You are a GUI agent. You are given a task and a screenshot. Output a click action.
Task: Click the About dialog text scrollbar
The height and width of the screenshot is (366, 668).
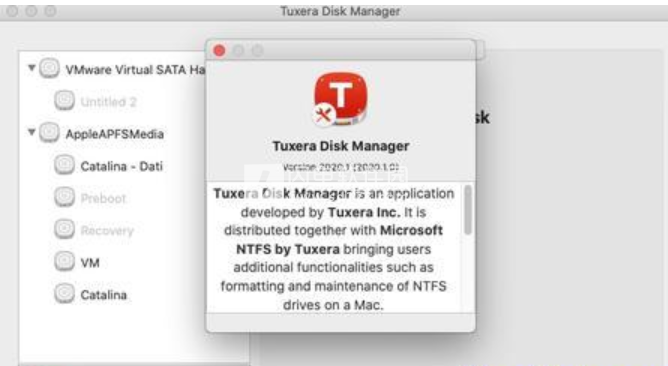tap(468, 210)
